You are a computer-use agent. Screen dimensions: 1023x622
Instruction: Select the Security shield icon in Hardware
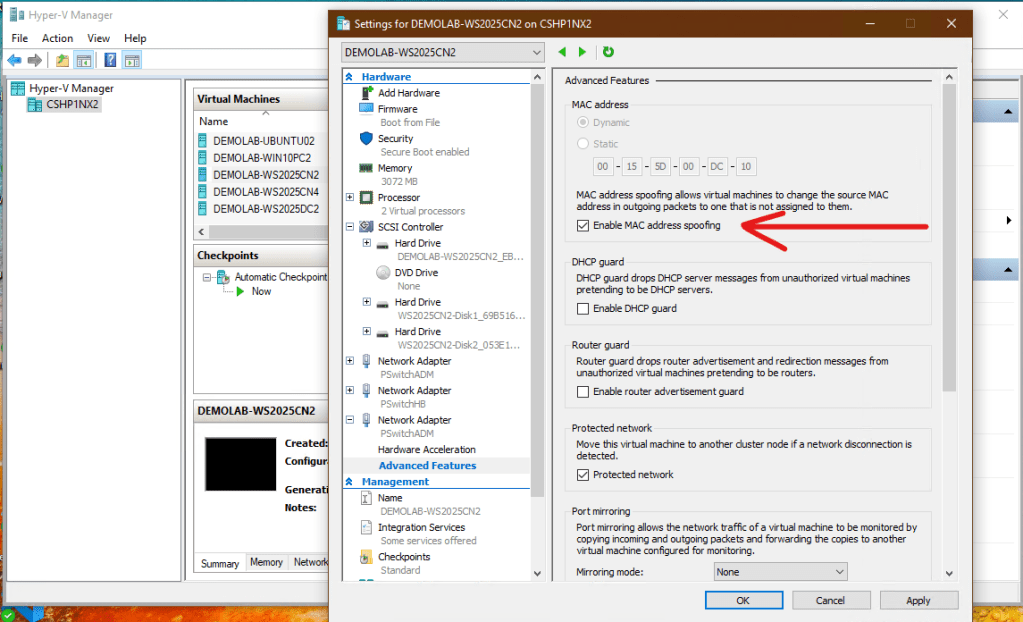[366, 139]
